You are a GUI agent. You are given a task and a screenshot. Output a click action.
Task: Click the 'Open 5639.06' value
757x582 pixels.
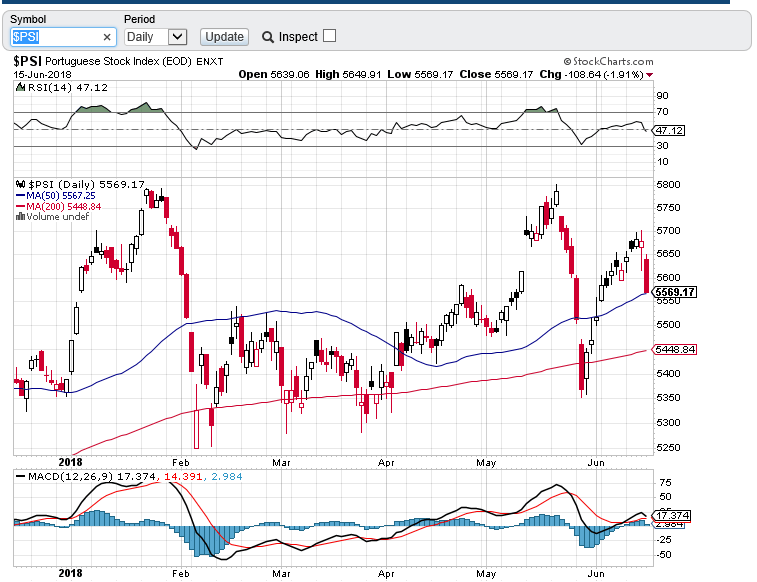[x=274, y=74]
